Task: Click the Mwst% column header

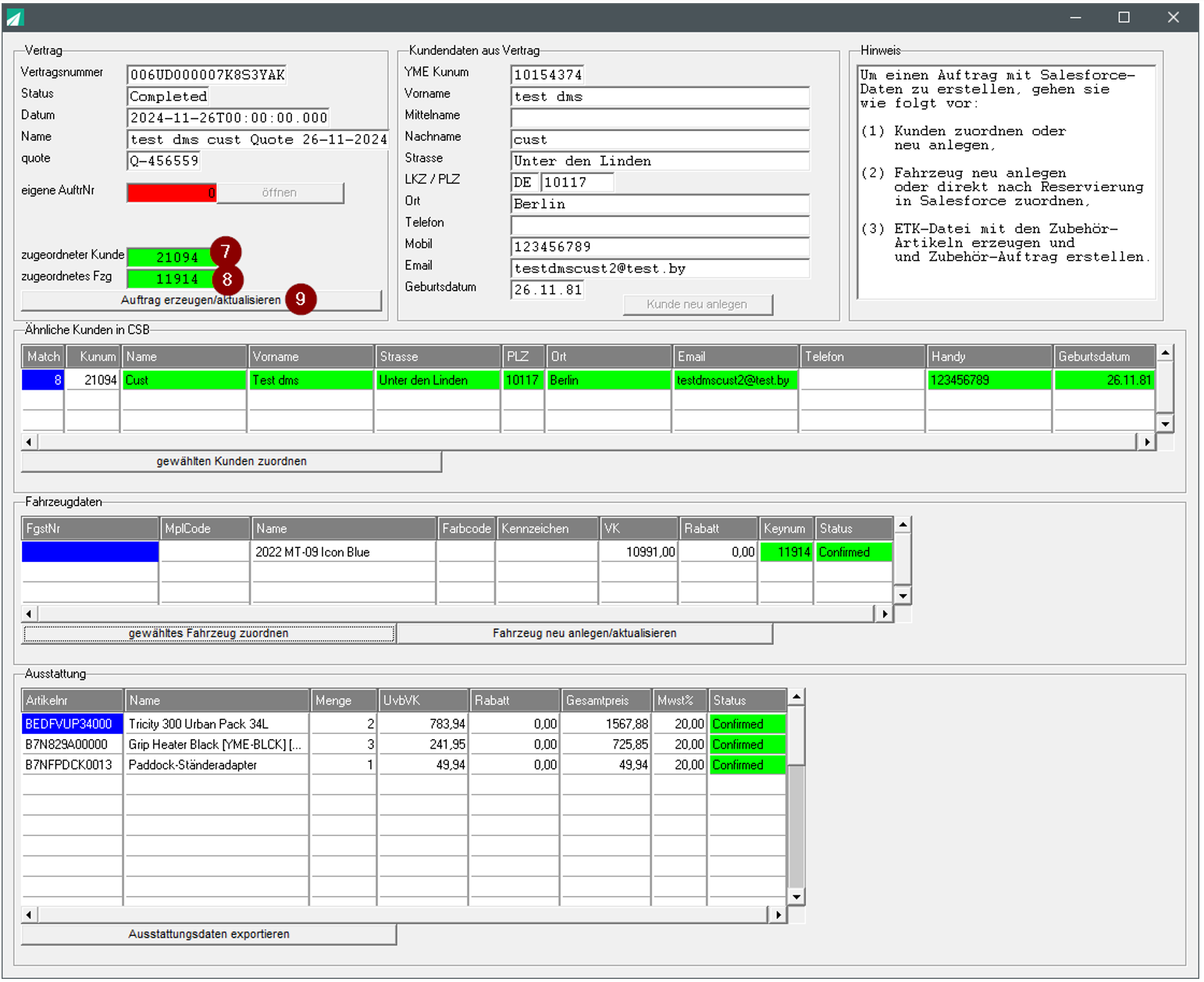Action: tap(680, 700)
